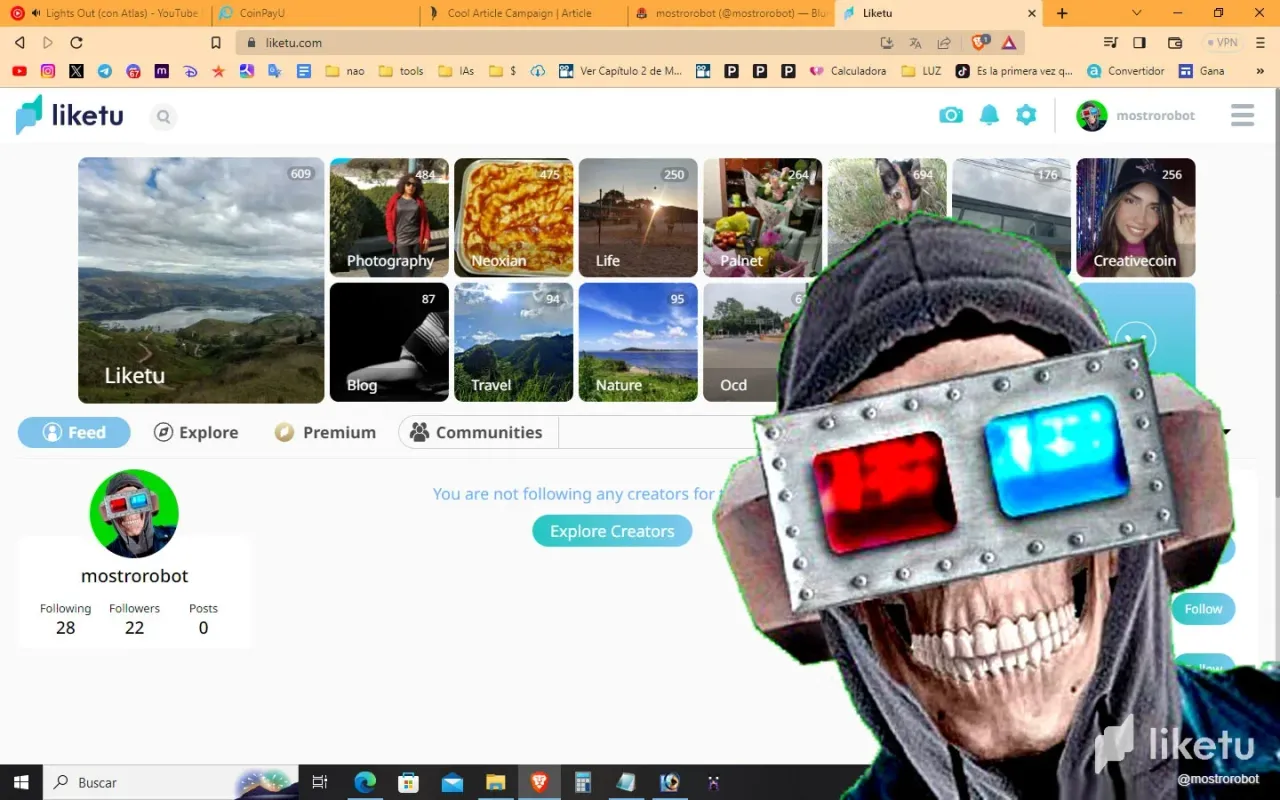Open the Windows Start menu

click(x=20, y=782)
